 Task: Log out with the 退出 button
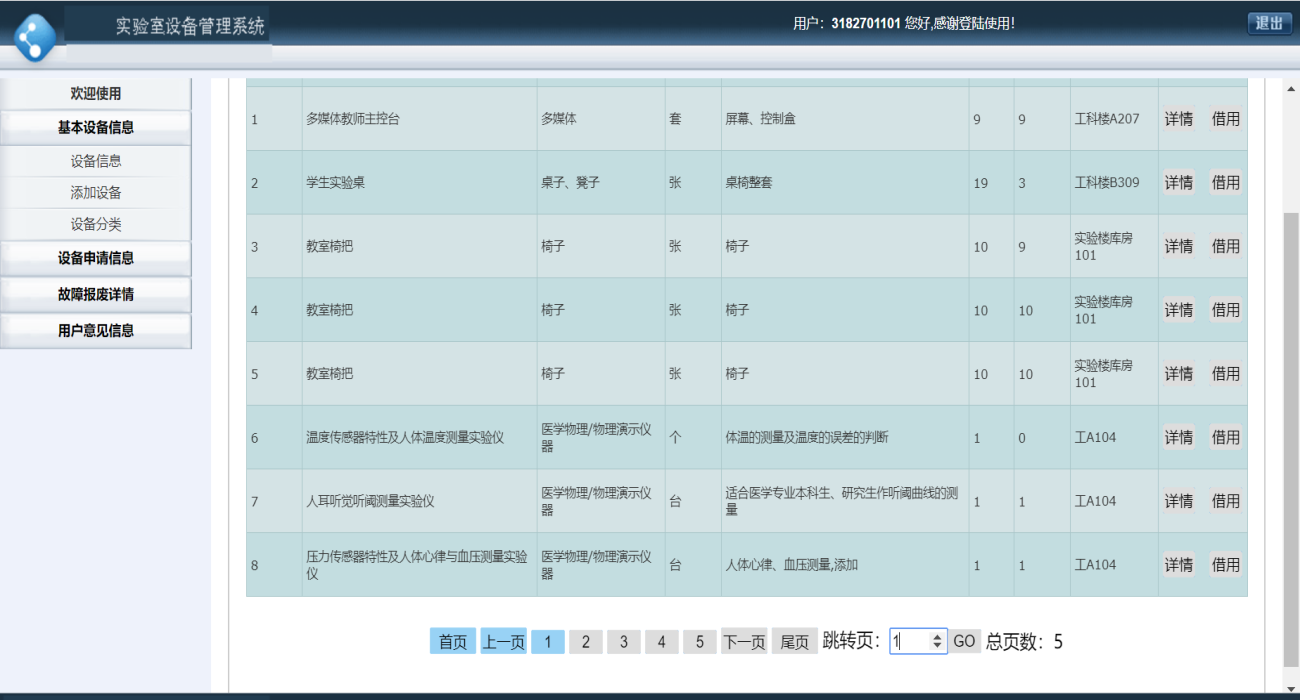pyautogui.click(x=1269, y=23)
